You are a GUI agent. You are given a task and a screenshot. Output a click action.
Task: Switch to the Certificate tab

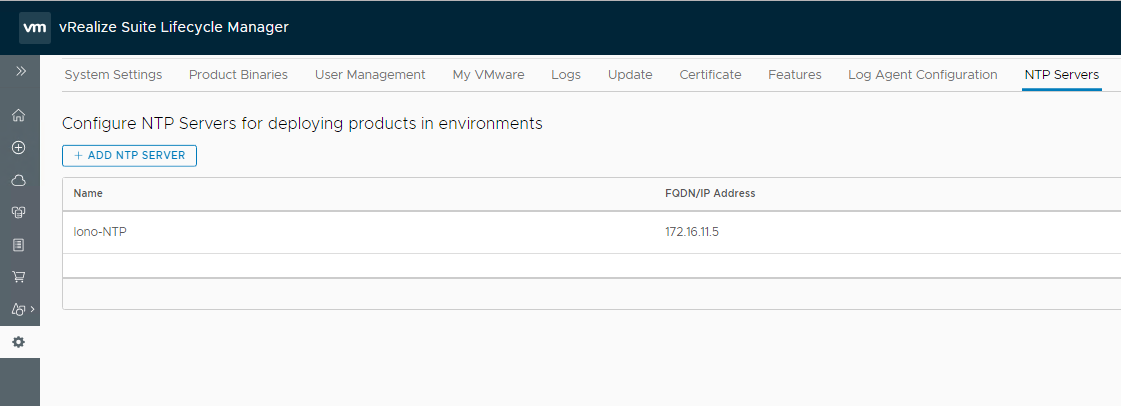[710, 75]
